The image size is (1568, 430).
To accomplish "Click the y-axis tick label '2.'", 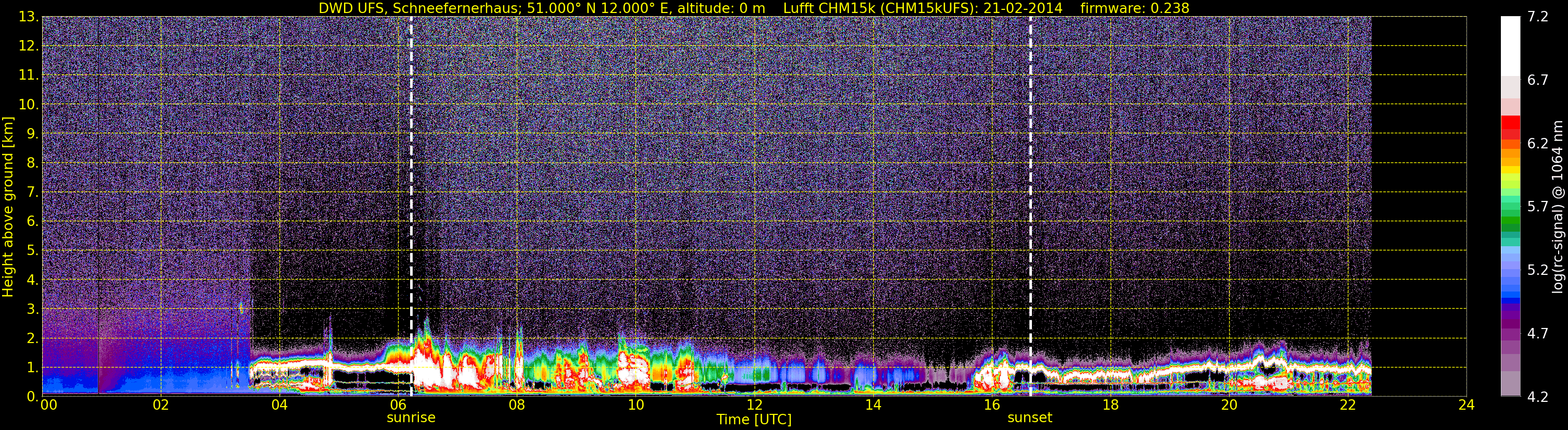I will [x=32, y=339].
